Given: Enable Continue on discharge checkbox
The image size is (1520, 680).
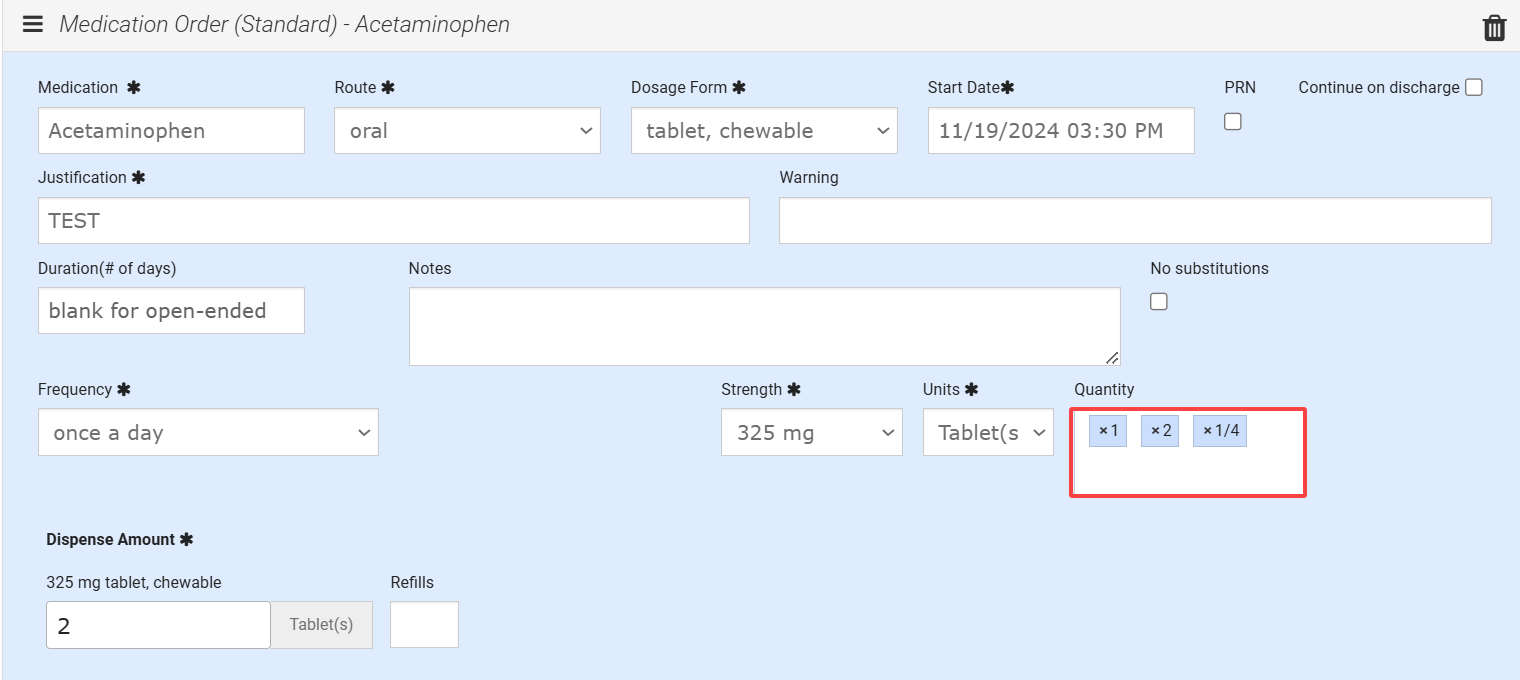Looking at the screenshot, I should pyautogui.click(x=1473, y=88).
